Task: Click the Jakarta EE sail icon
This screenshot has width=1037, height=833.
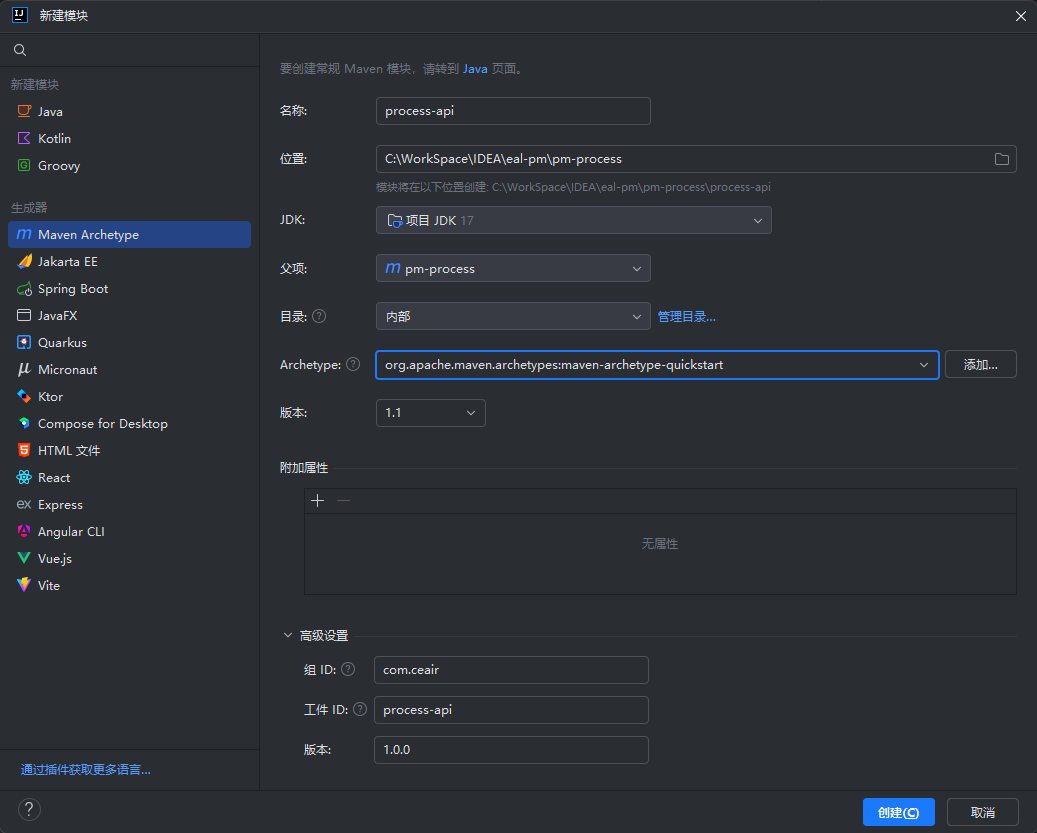Action: tap(24, 261)
